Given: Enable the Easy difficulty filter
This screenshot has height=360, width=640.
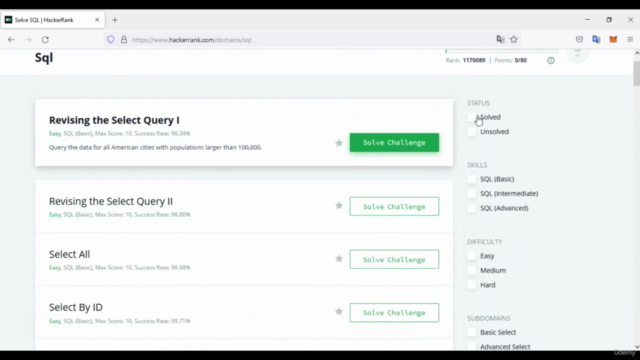Looking at the screenshot, I should click(471, 256).
